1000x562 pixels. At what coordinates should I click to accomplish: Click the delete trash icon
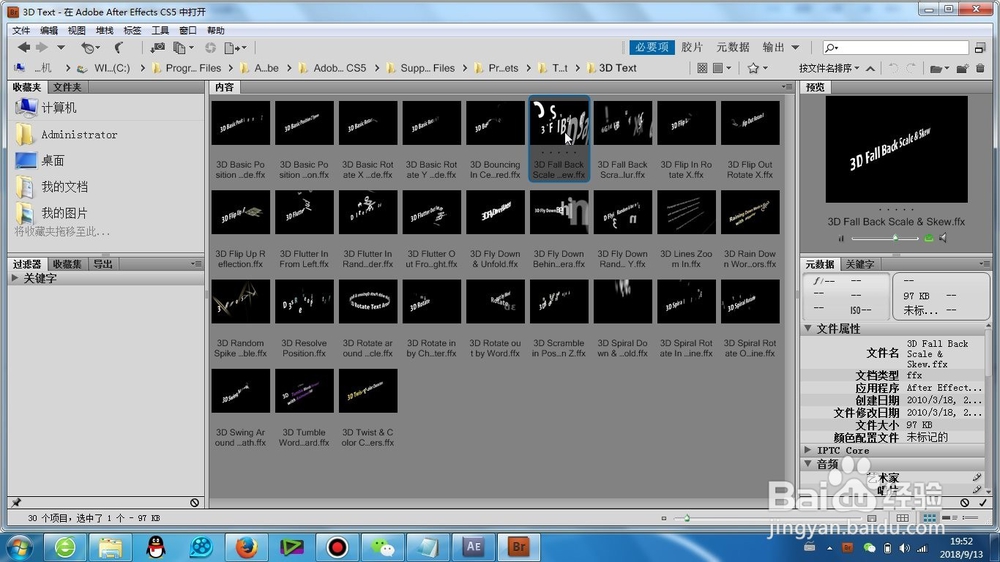[980, 68]
